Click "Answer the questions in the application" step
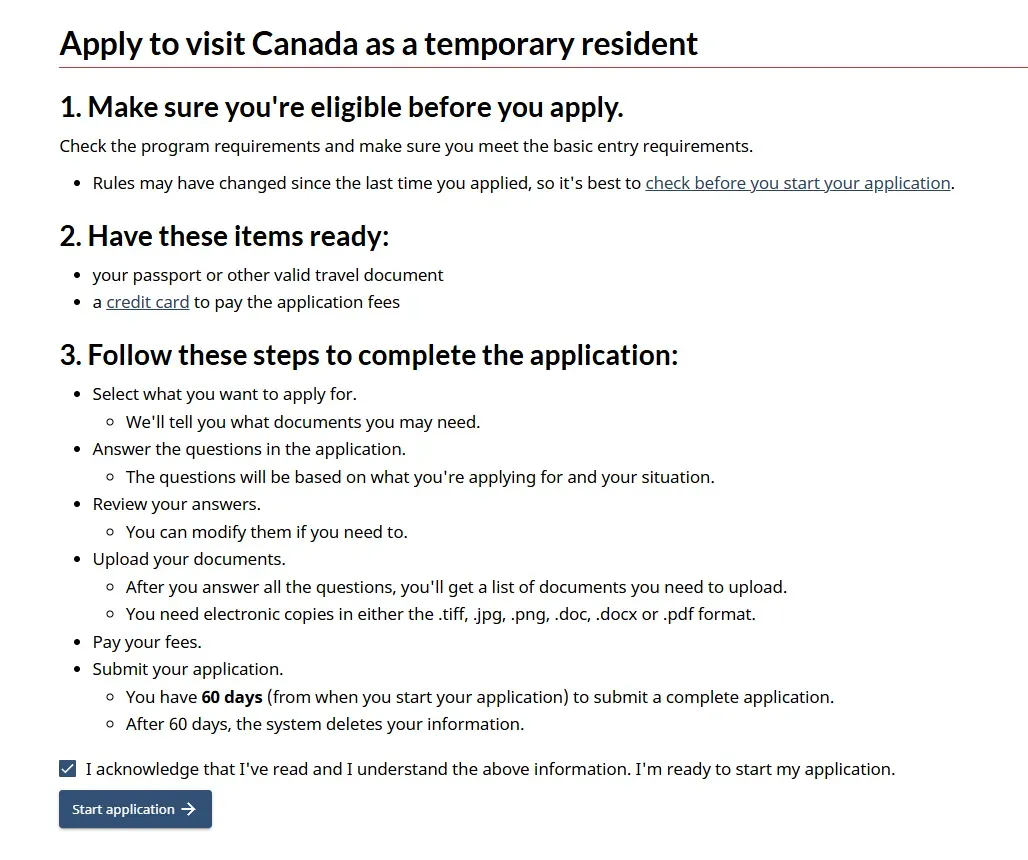Screen dimensions: 1028x860 [x=249, y=449]
